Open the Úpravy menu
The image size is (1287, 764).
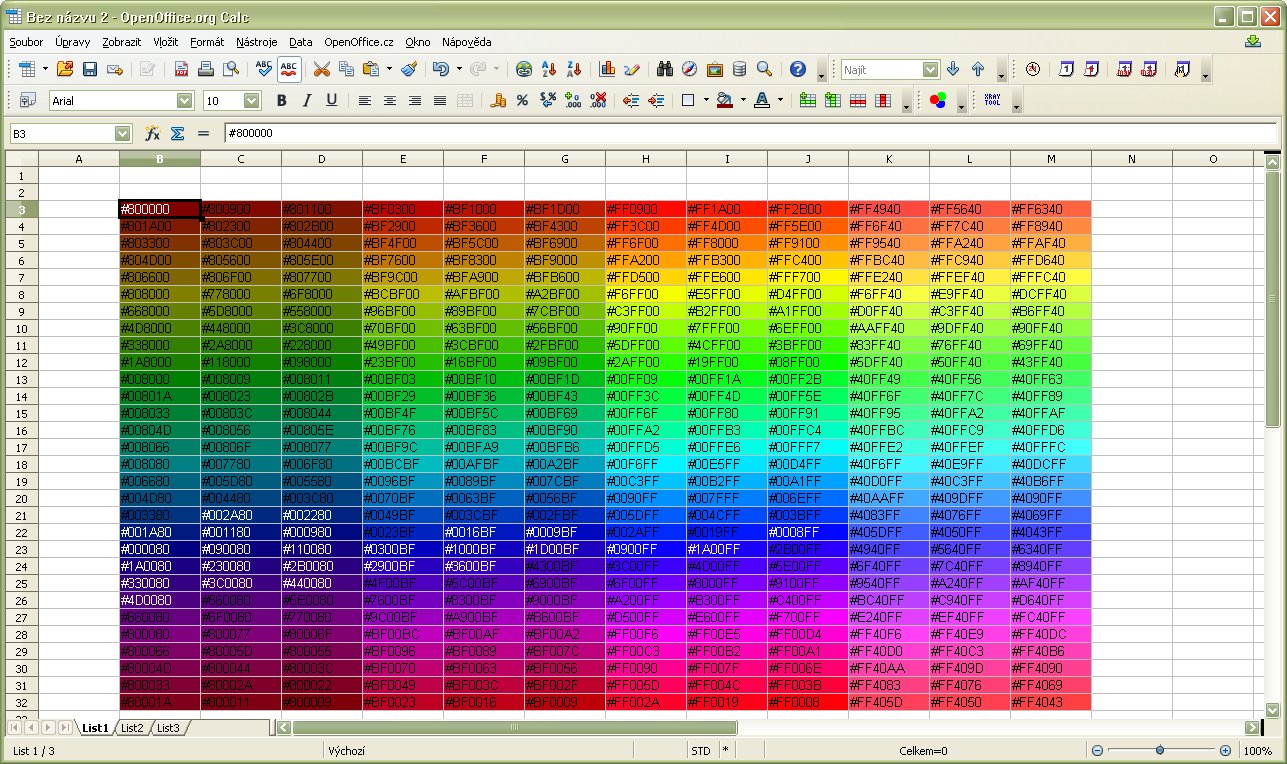pyautogui.click(x=73, y=42)
